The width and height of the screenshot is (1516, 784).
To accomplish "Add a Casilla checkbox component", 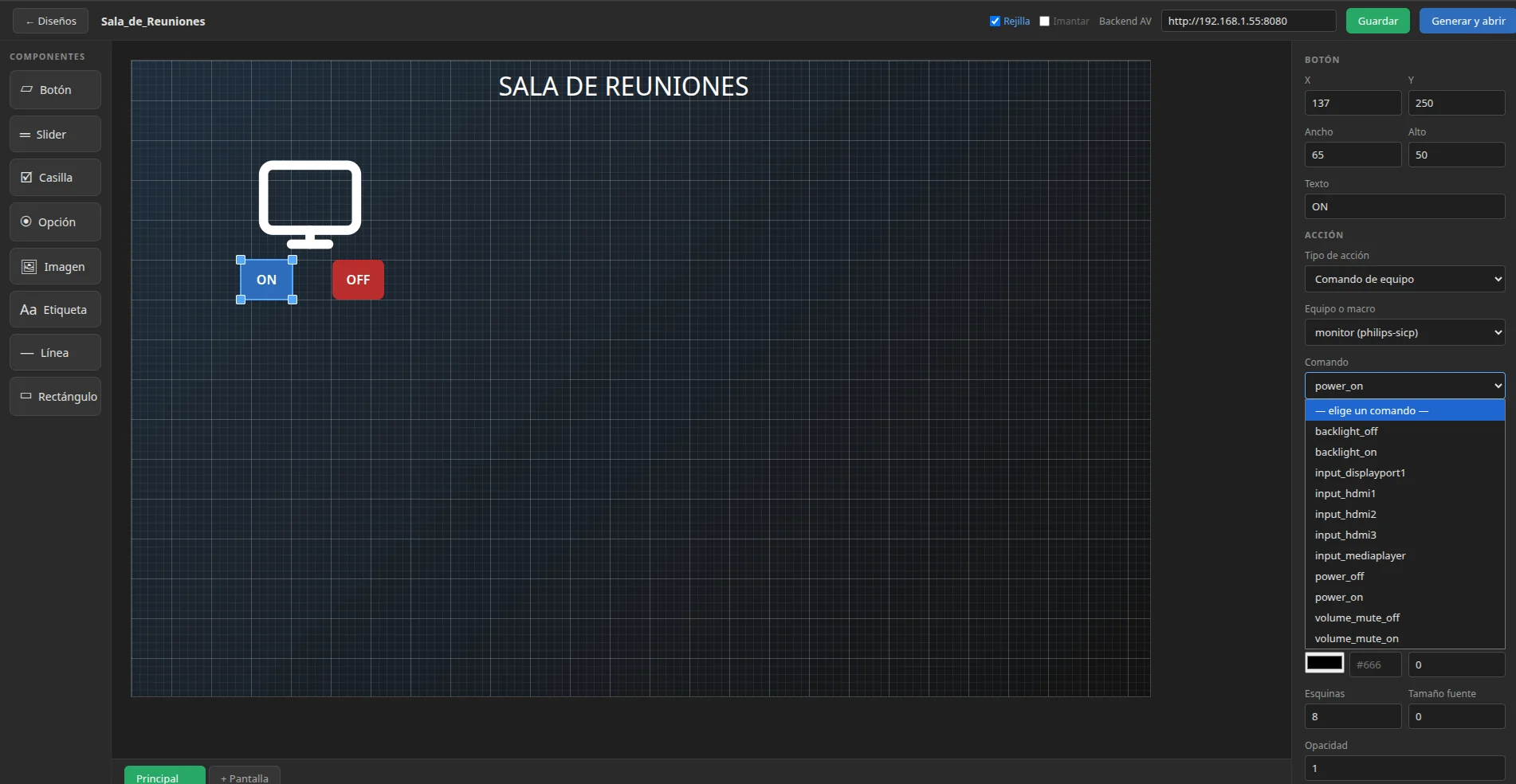I will point(55,178).
